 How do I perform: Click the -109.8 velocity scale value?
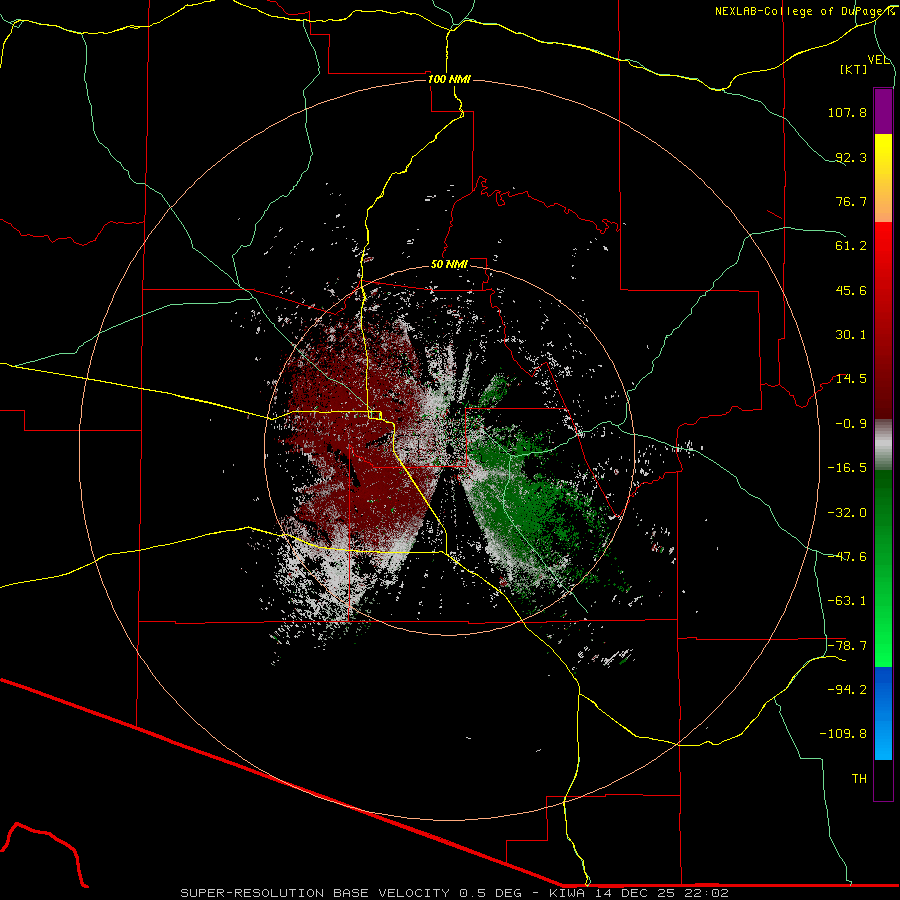coord(843,734)
